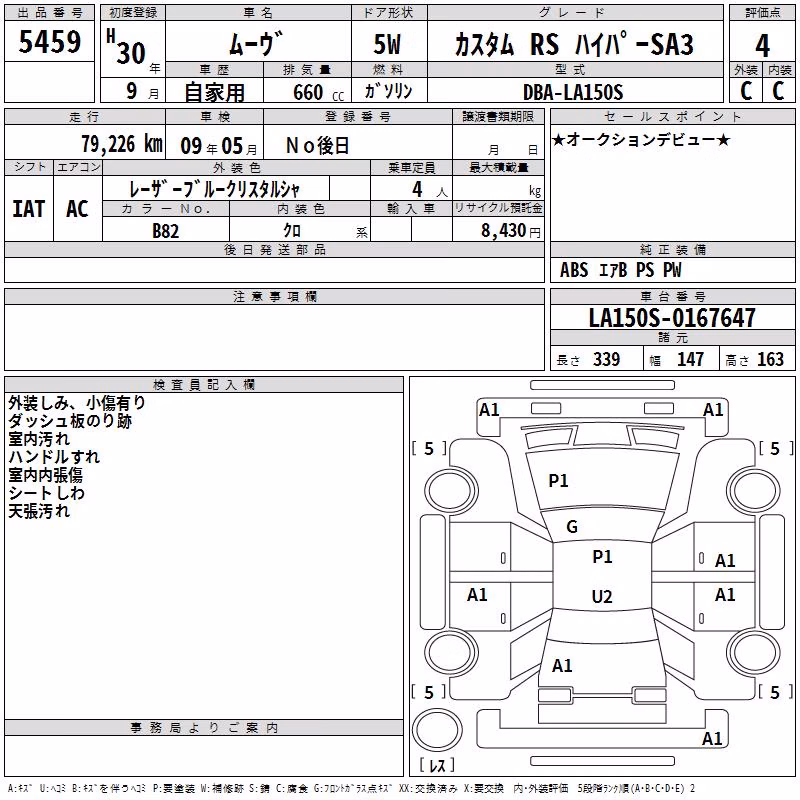Image resolution: width=800 pixels, height=800 pixels.
Task: Select inspector note 室内汚れ
Action: pos(39,439)
